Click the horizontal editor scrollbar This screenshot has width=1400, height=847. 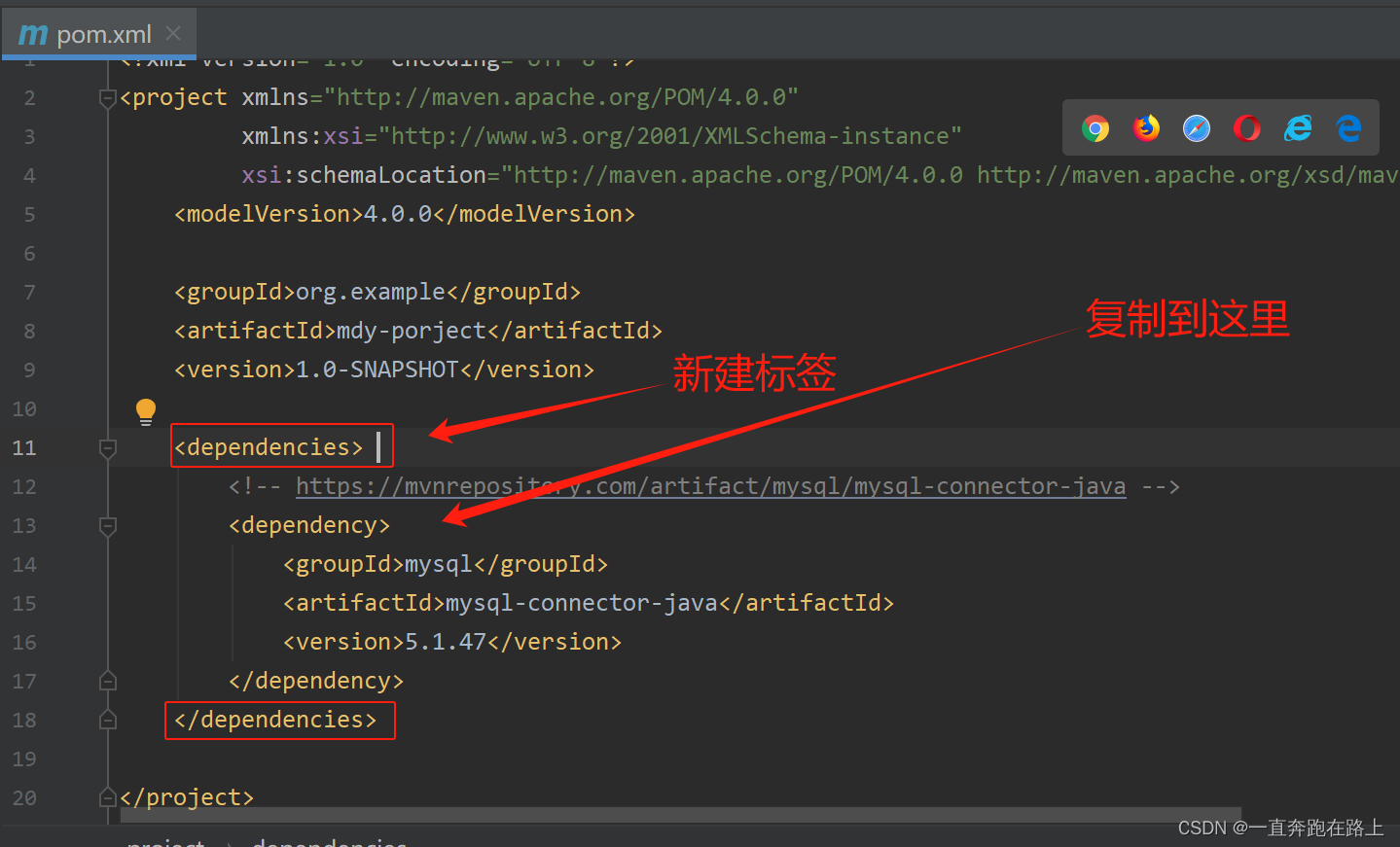pyautogui.click(x=681, y=814)
